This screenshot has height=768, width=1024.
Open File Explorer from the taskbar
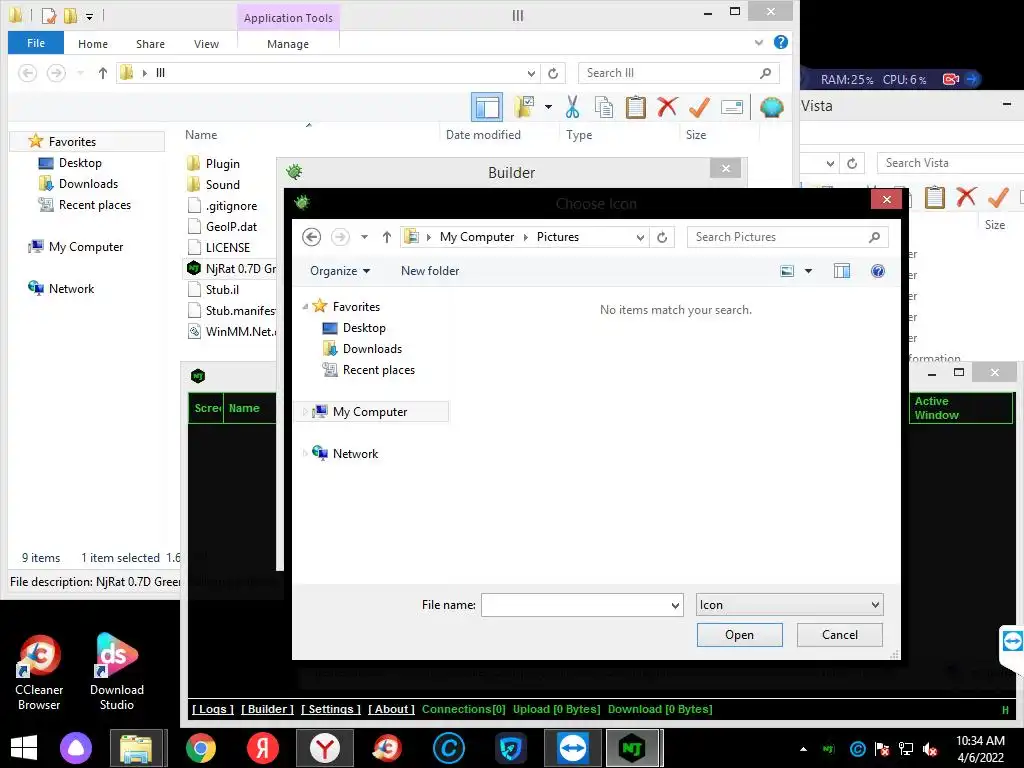pyautogui.click(x=135, y=748)
